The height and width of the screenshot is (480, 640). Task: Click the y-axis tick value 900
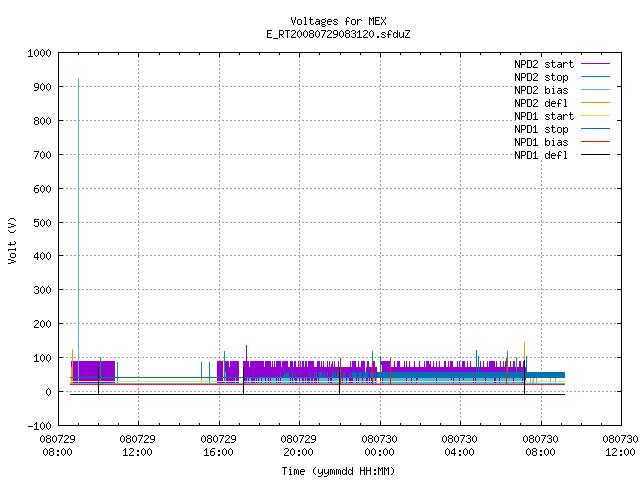click(x=42, y=87)
